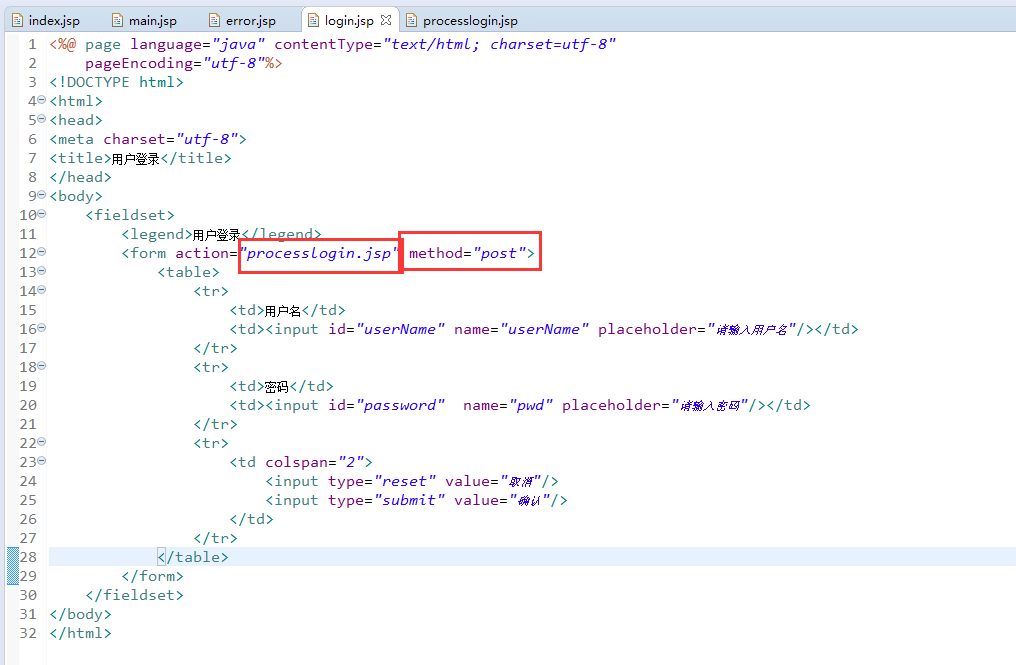Click the error.jsp file icon

tap(214, 21)
